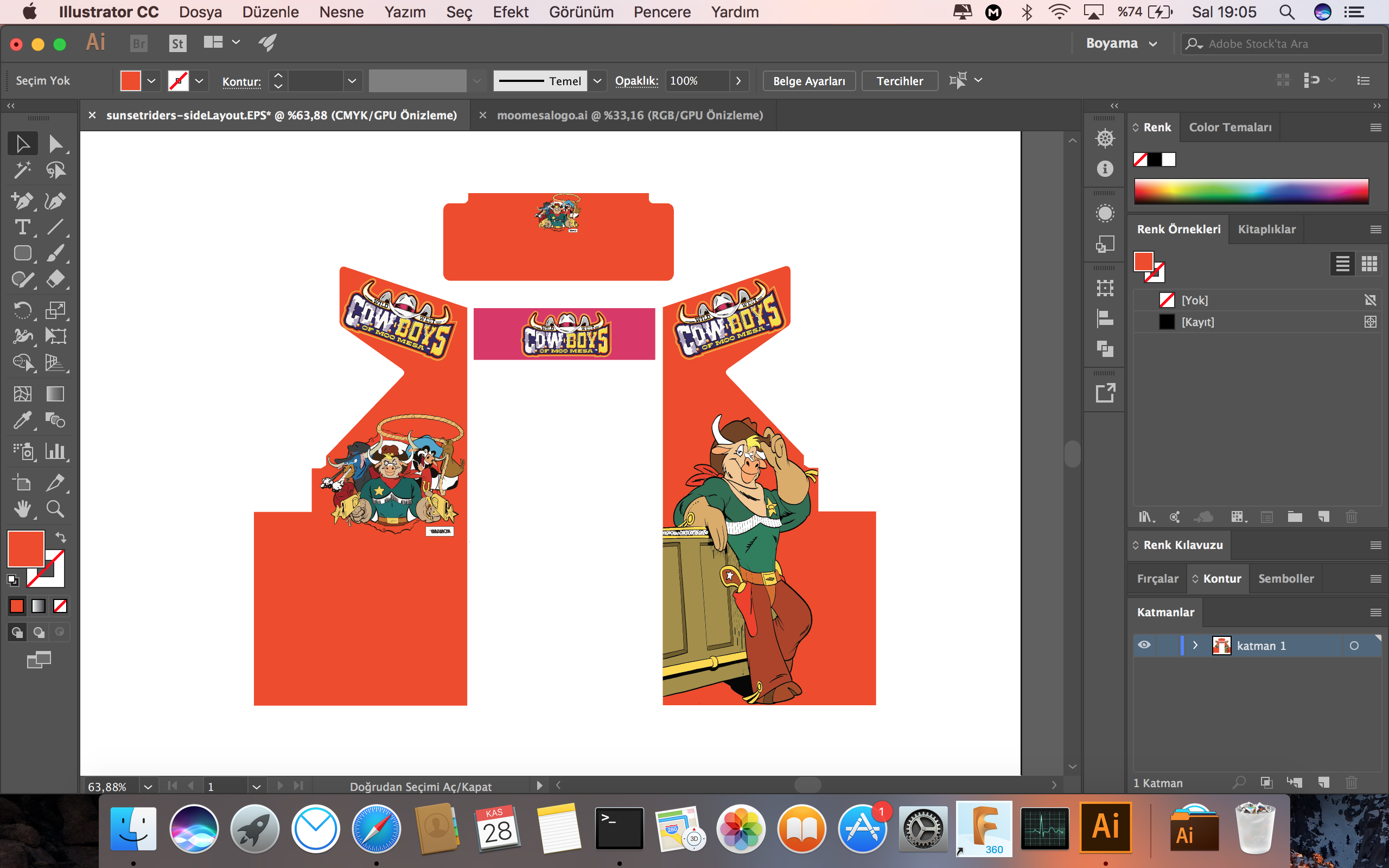Select the Scale tool
Image resolution: width=1389 pixels, height=868 pixels.
click(x=56, y=310)
